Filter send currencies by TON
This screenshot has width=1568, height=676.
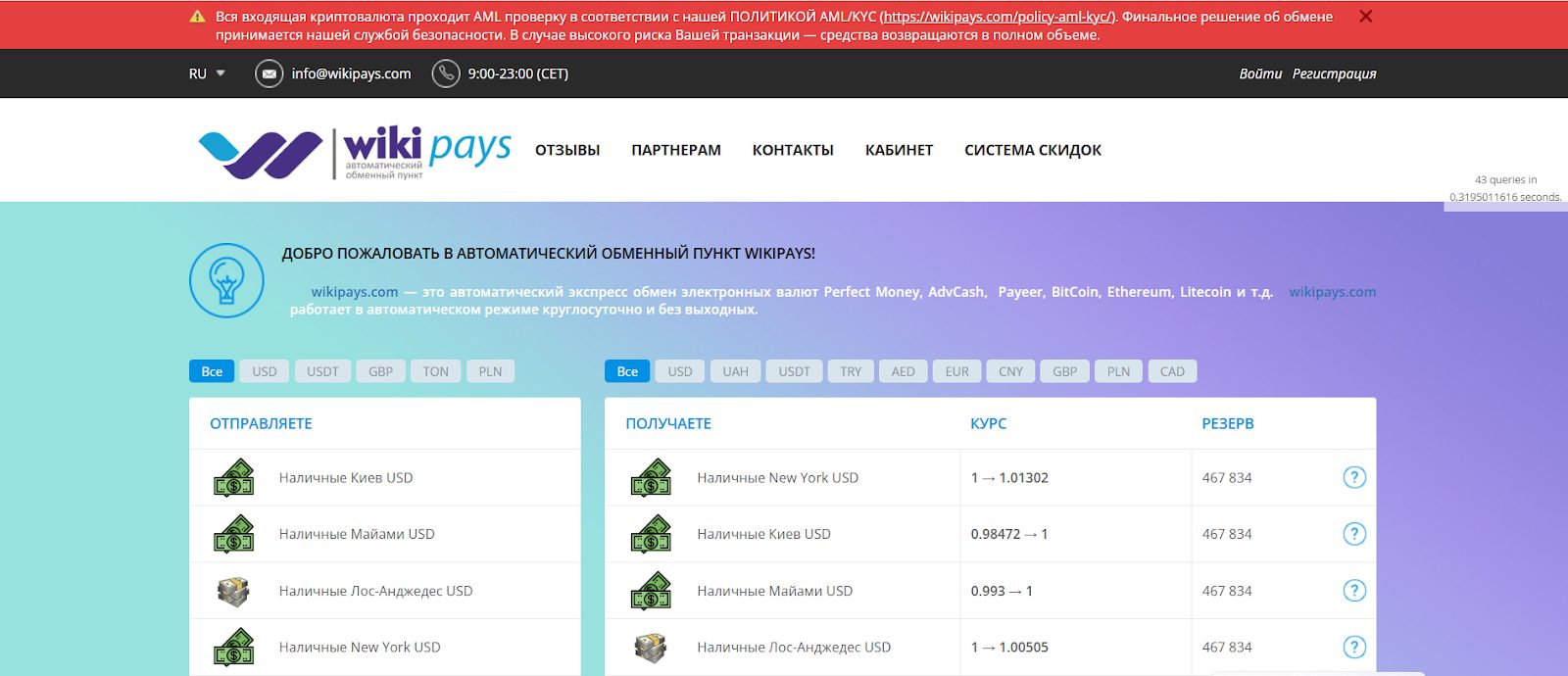coord(435,371)
